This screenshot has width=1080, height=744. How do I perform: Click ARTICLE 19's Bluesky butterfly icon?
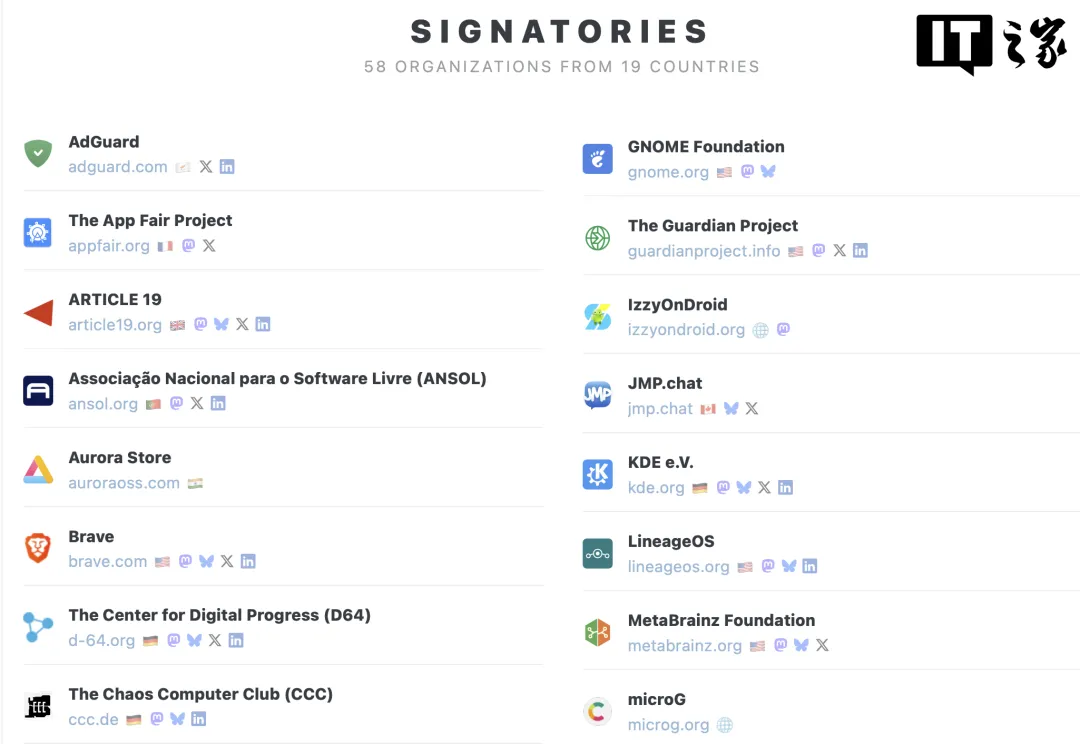[x=221, y=325]
